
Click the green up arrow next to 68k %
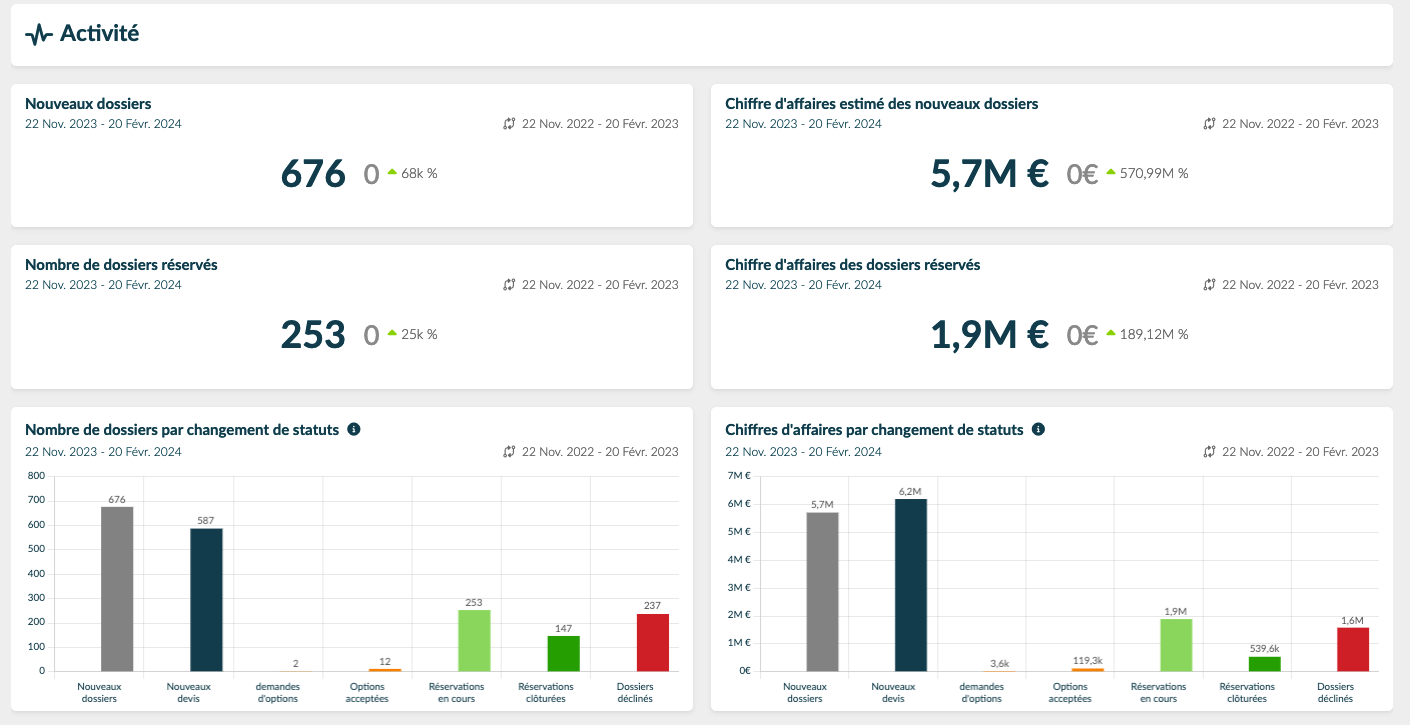point(392,172)
